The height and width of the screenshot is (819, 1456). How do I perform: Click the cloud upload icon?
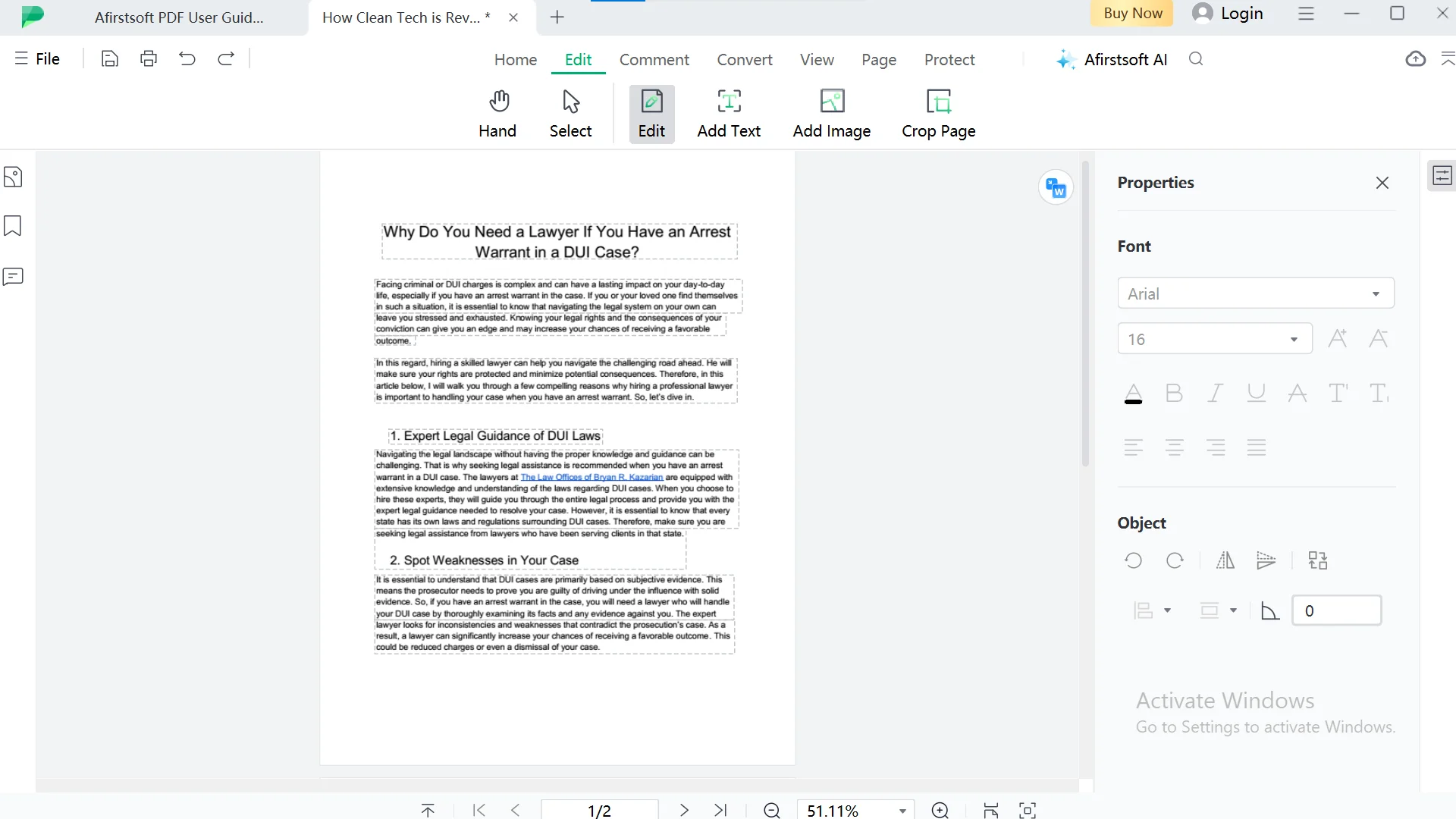[1415, 59]
